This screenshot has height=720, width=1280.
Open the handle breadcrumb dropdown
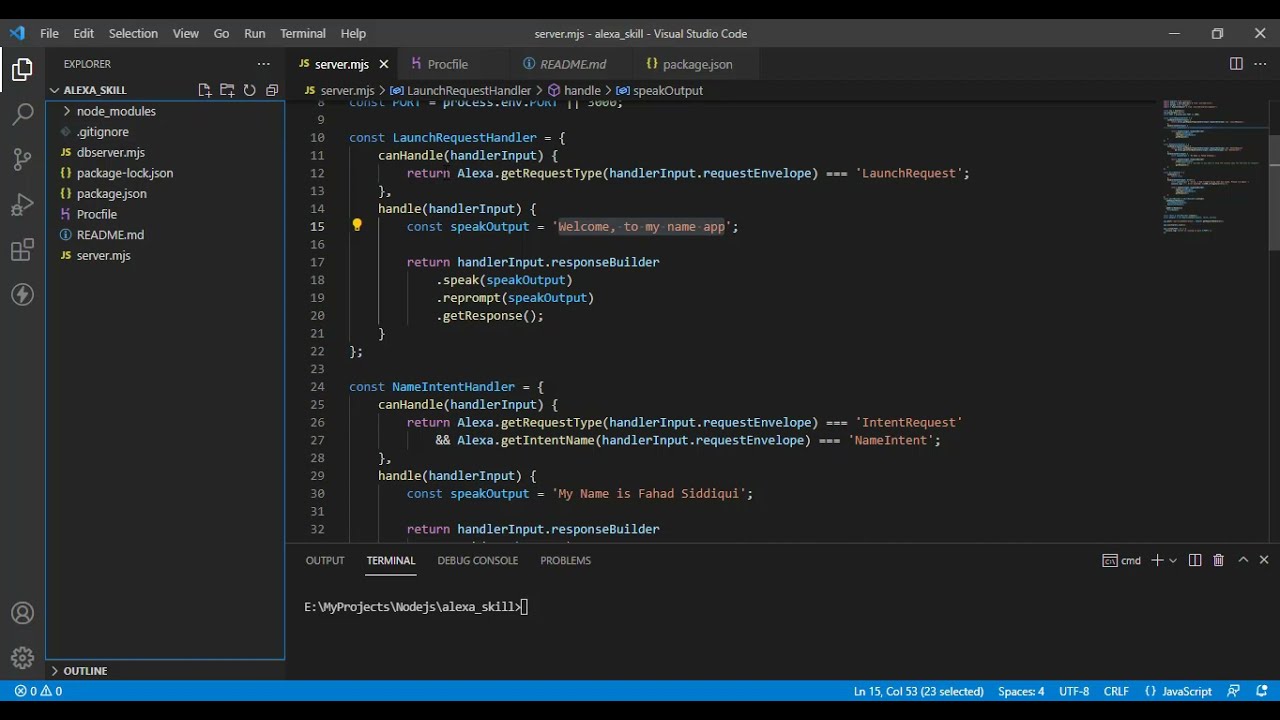574,90
